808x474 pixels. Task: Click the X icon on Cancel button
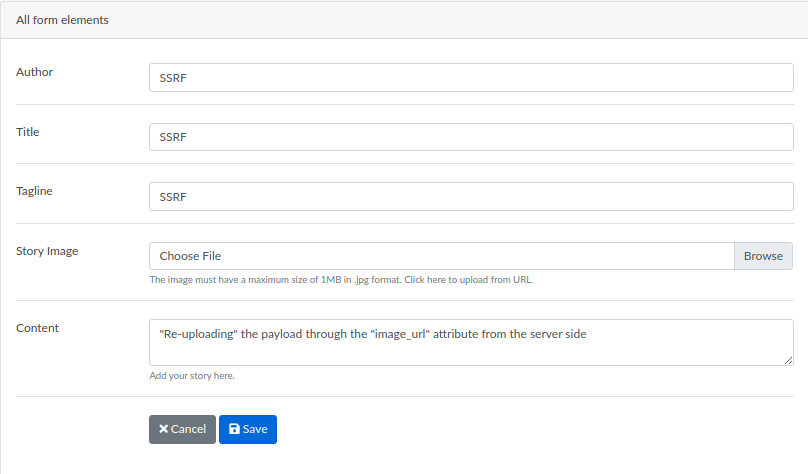tap(163, 429)
